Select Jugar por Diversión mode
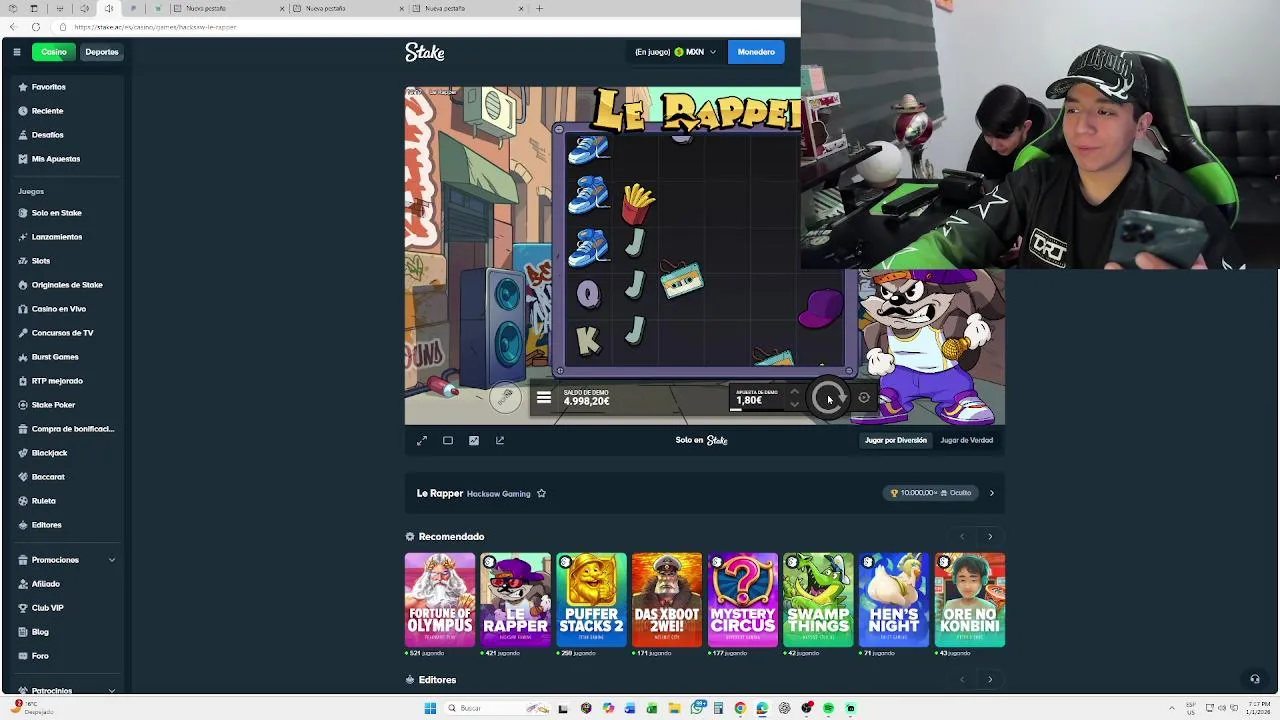Viewport: 1280px width, 720px height. click(896, 440)
